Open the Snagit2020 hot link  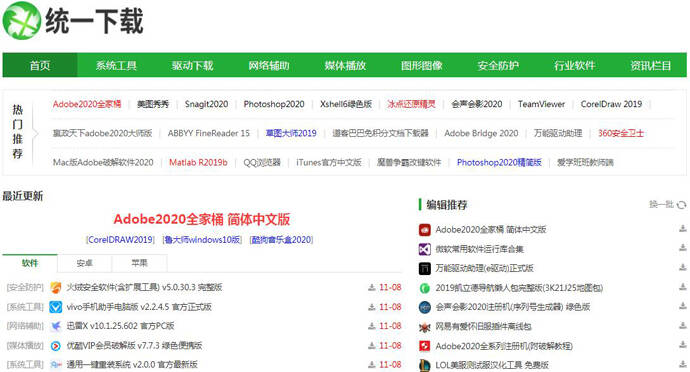tap(206, 104)
